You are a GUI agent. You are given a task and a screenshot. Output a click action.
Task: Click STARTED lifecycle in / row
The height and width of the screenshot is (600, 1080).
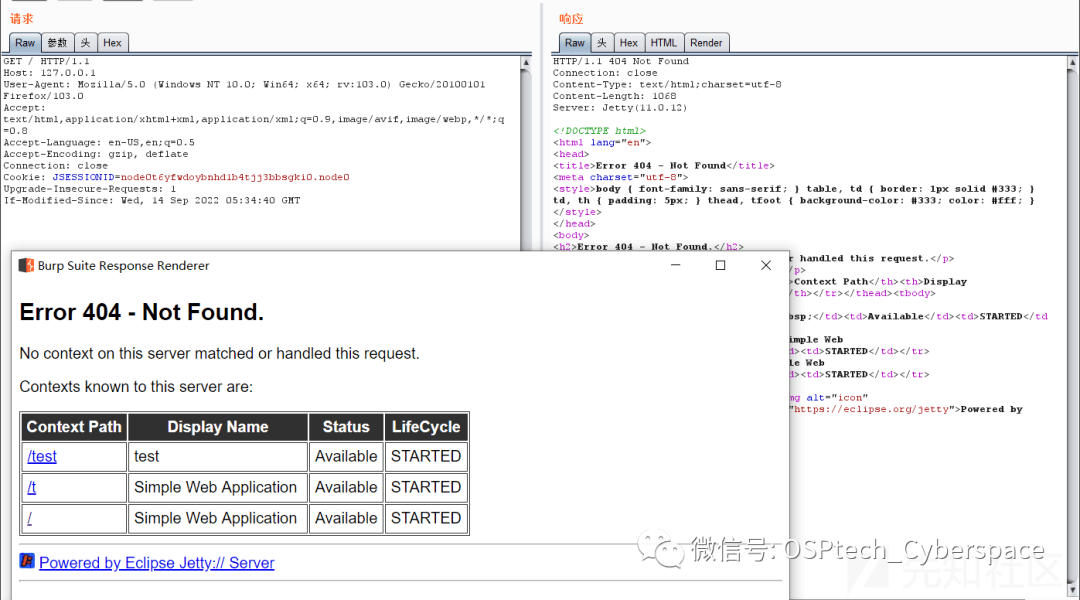[x=426, y=519]
